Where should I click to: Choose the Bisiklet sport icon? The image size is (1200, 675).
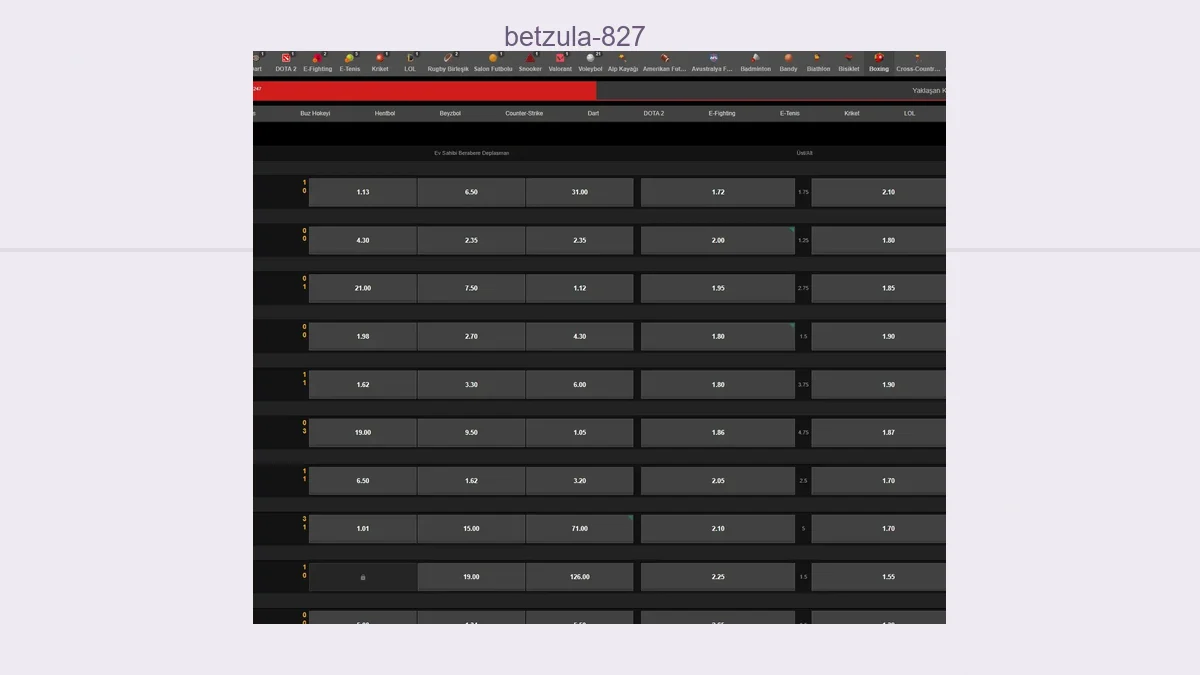(849, 60)
